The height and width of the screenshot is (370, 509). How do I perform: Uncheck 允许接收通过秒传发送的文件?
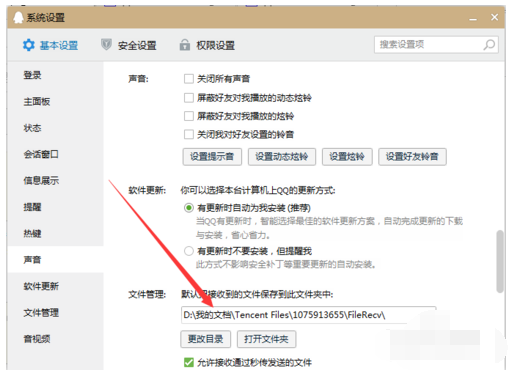click(x=189, y=362)
